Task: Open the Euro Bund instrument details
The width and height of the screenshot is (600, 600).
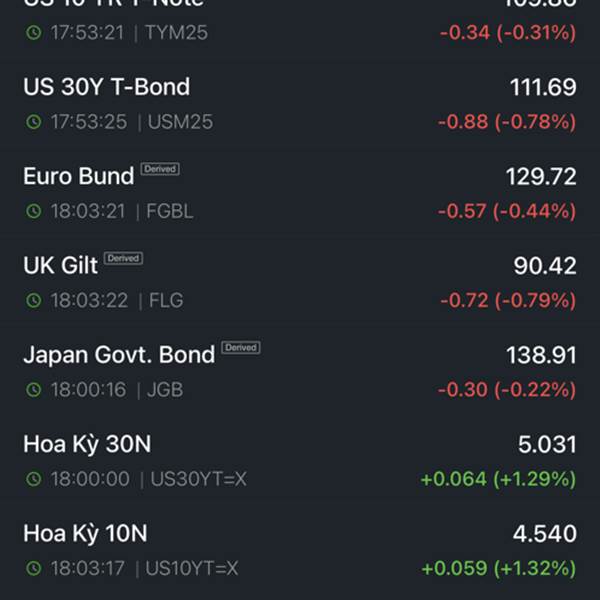Action: pos(300,193)
